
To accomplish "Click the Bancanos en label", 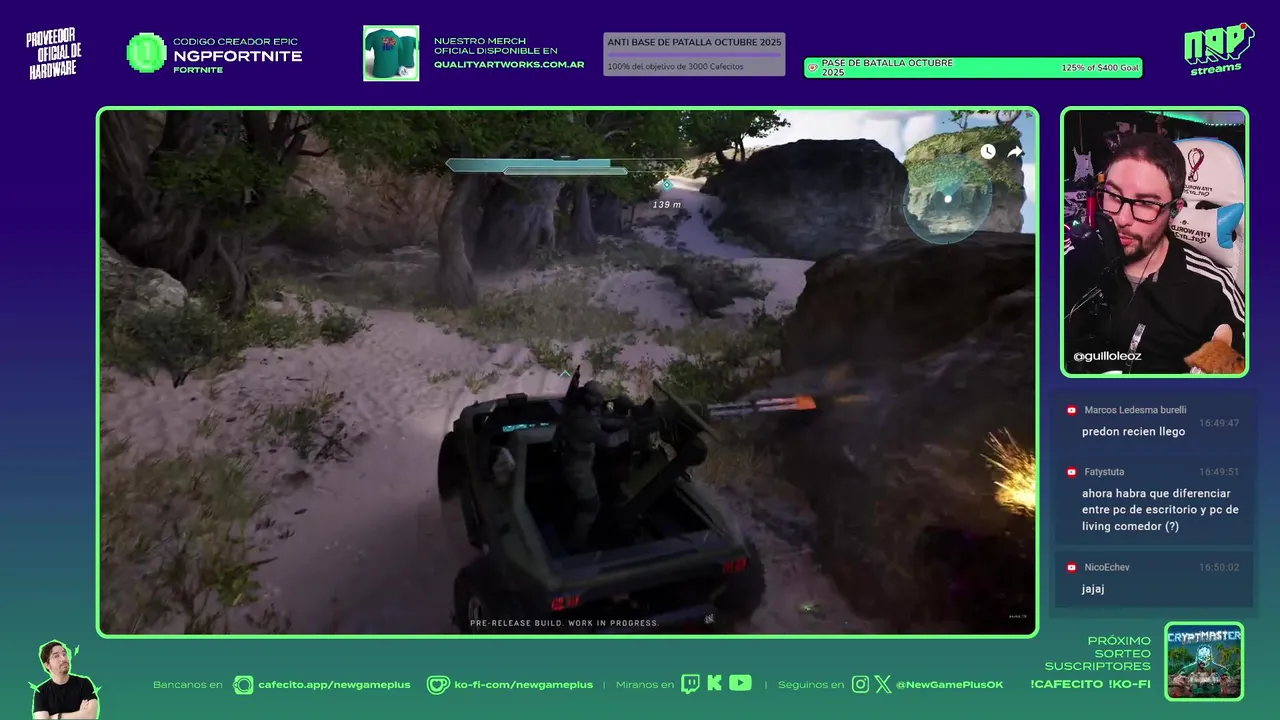I will [x=188, y=685].
